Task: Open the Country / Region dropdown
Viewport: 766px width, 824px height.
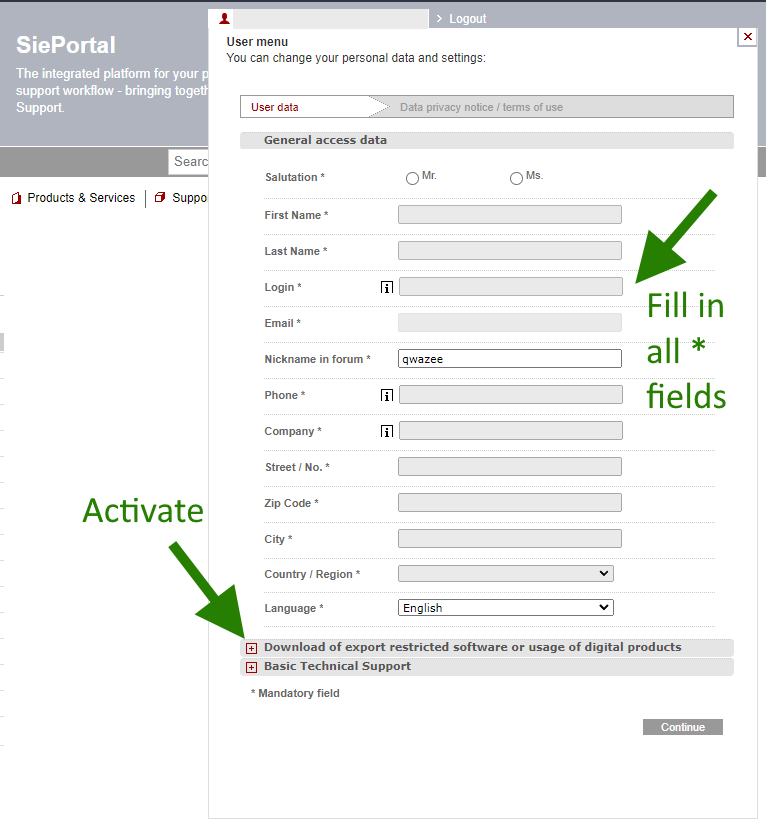Action: tap(505, 574)
